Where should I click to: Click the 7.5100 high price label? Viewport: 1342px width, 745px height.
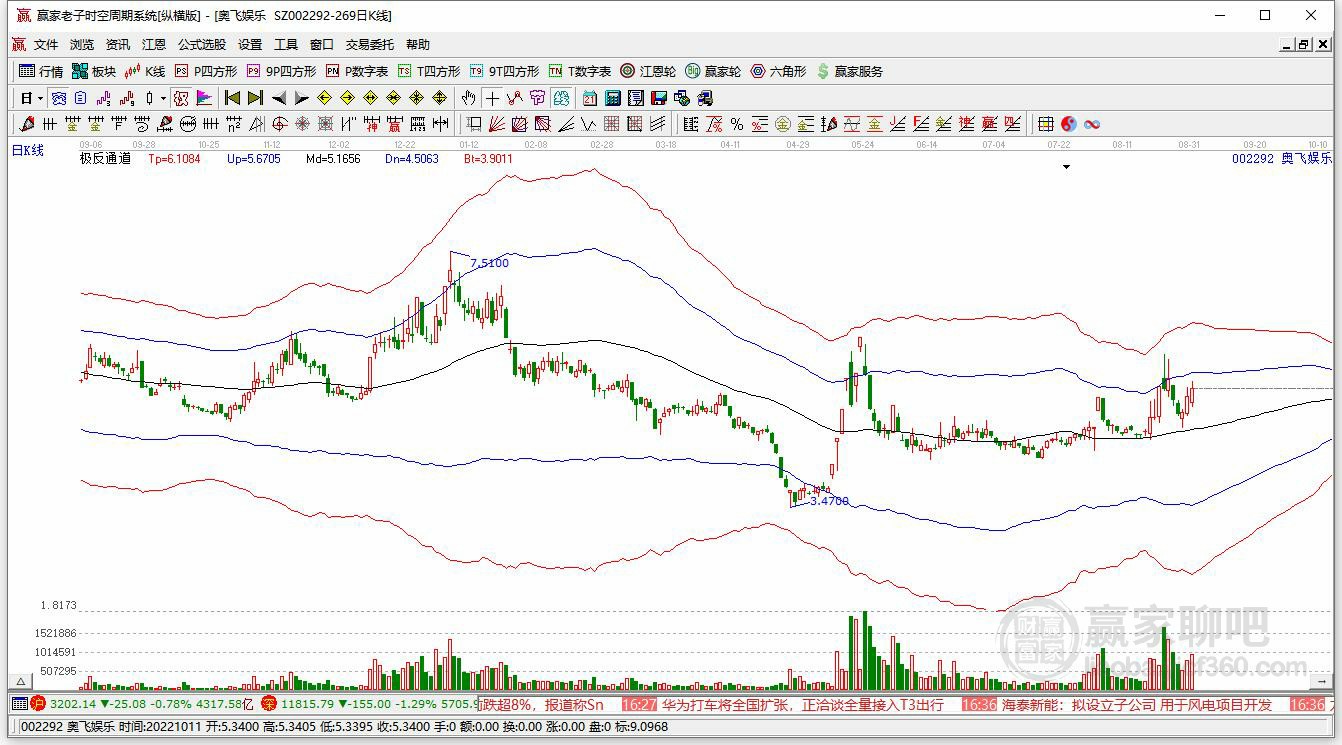point(489,263)
